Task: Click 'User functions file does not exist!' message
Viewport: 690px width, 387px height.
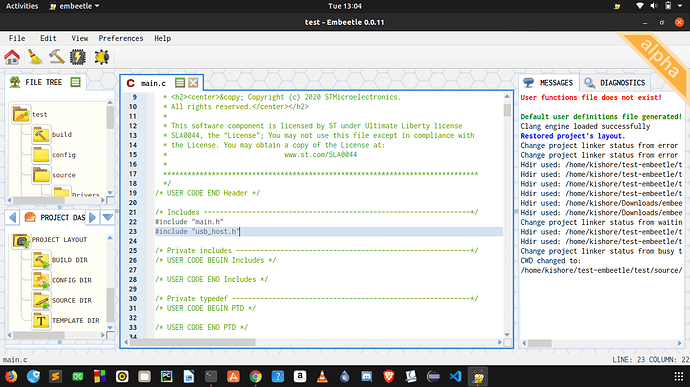Action: 591,98
